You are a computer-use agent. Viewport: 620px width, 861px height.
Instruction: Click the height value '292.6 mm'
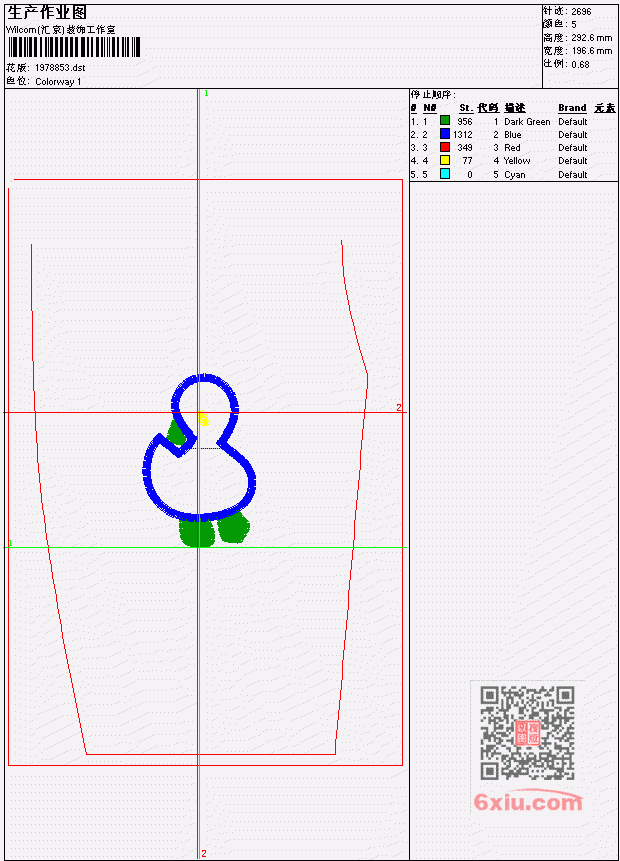click(x=591, y=37)
